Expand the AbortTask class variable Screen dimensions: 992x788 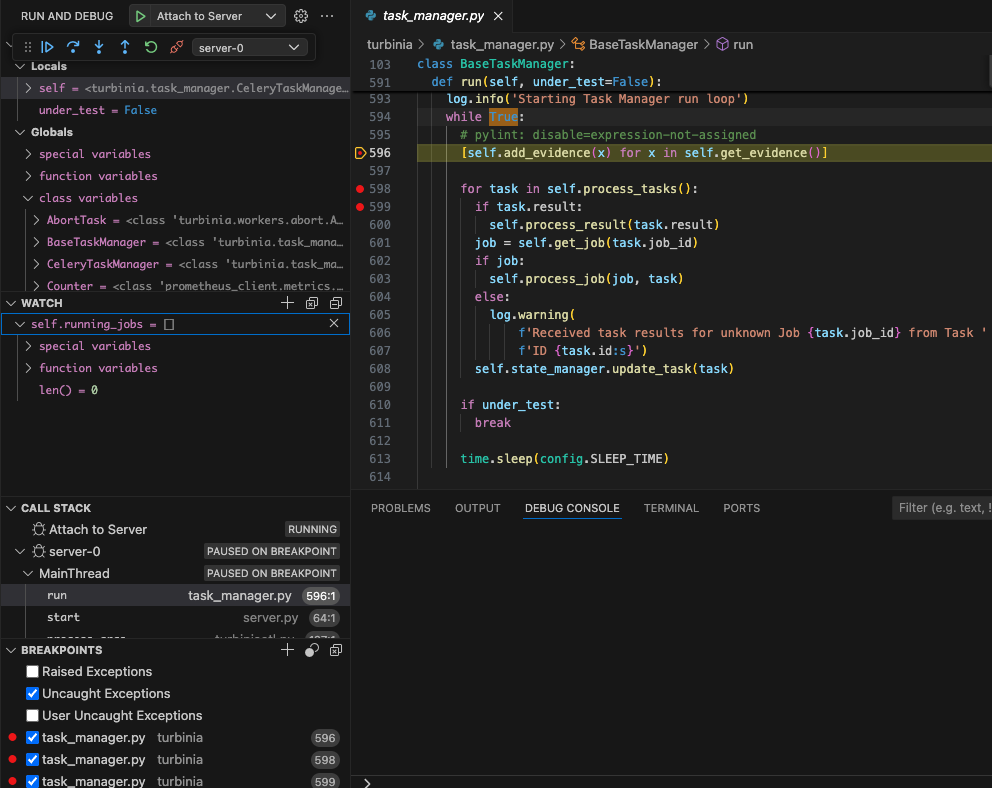[x=37, y=220]
